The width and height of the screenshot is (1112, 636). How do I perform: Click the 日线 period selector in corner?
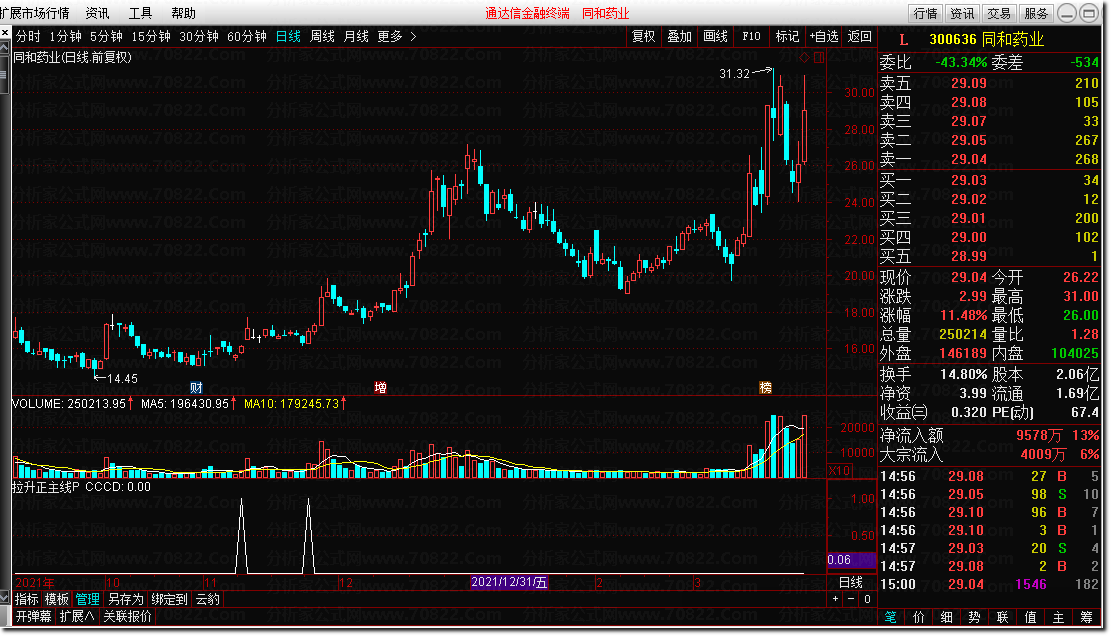pos(851,582)
